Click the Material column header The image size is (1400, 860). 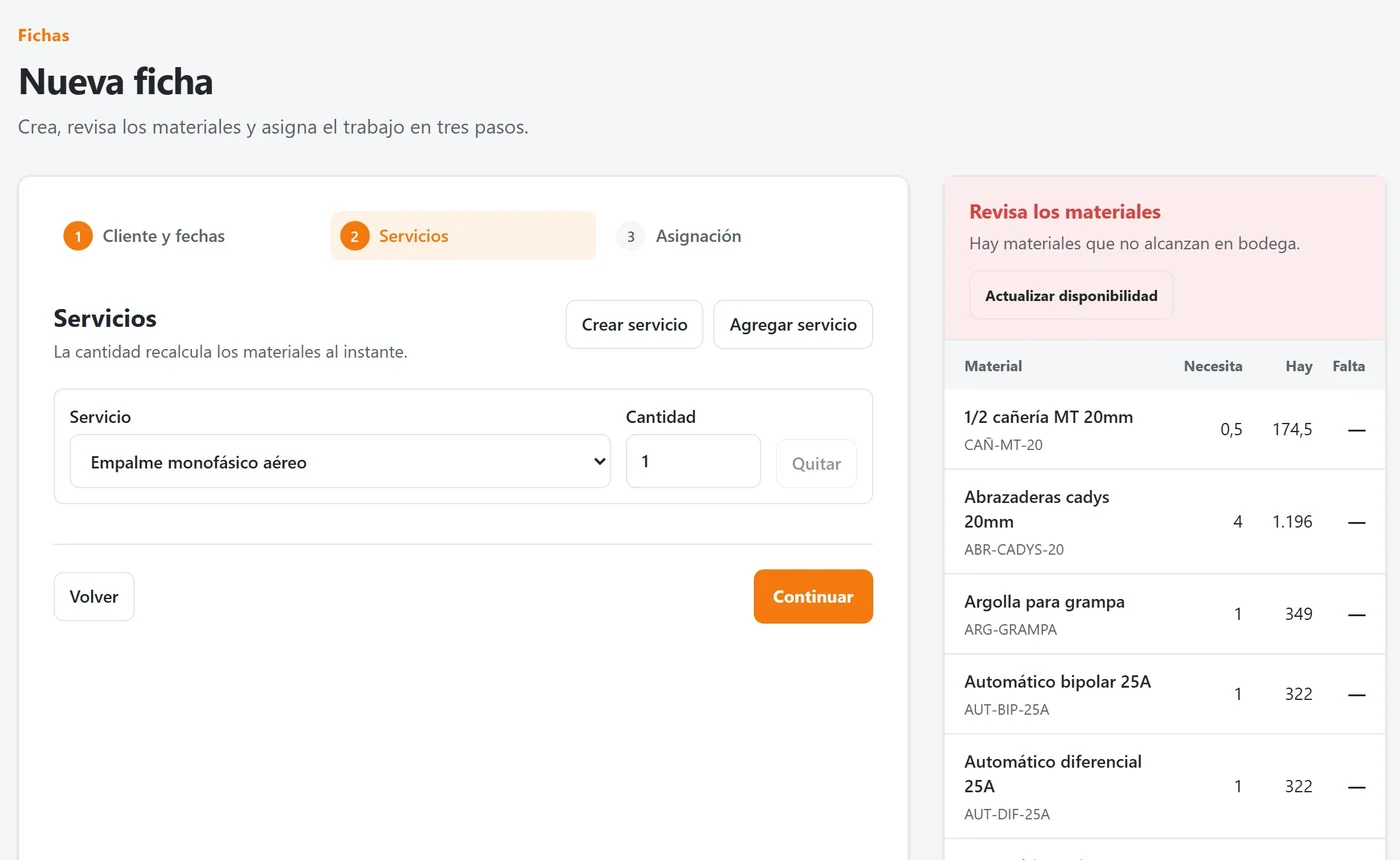coord(993,366)
